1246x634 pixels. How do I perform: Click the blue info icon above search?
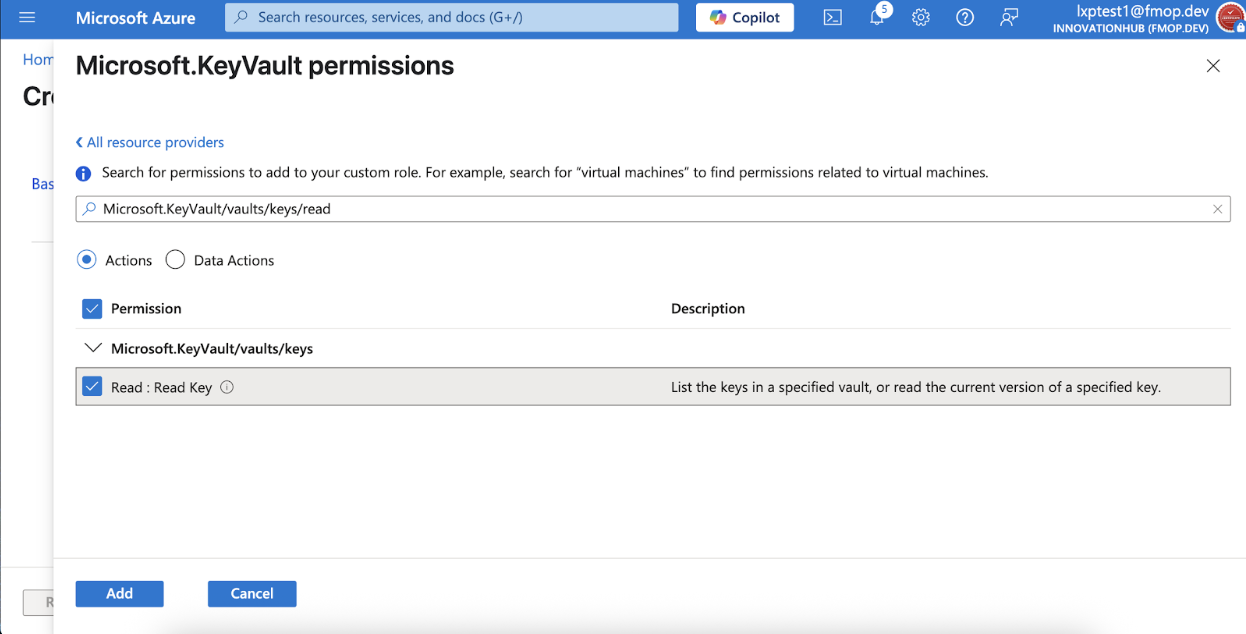tap(84, 173)
